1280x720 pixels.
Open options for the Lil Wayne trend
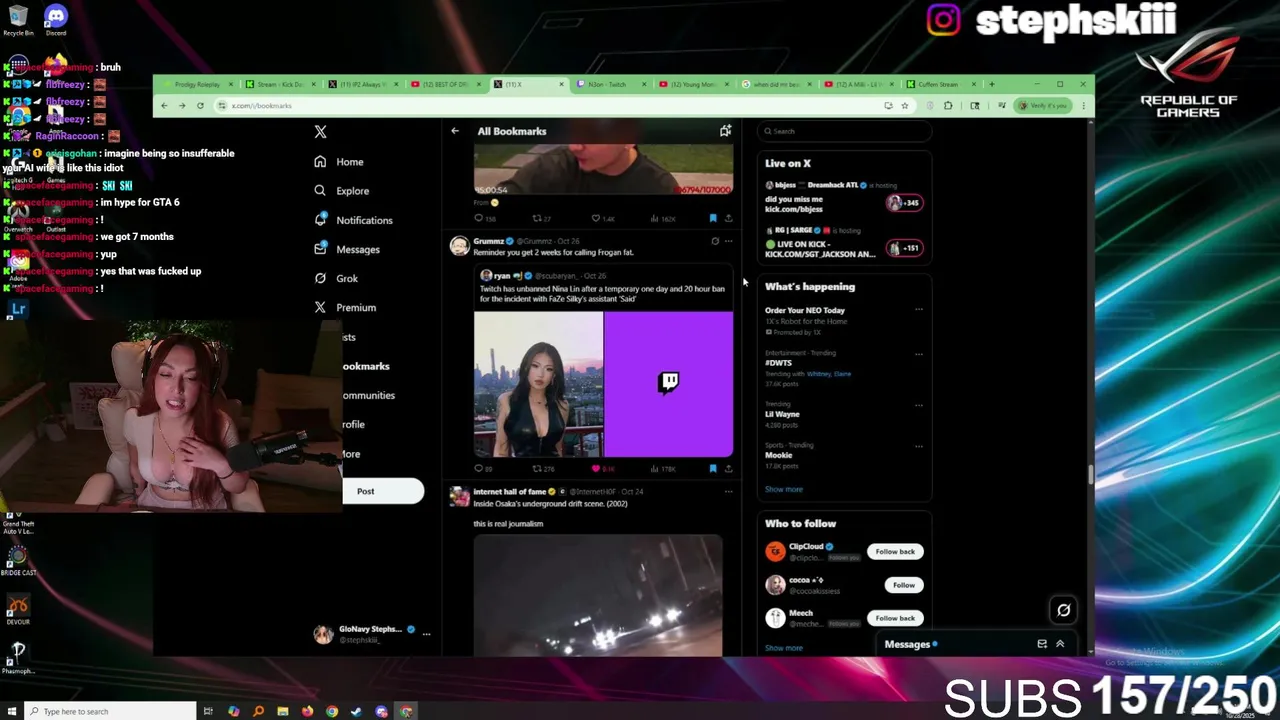click(x=919, y=405)
